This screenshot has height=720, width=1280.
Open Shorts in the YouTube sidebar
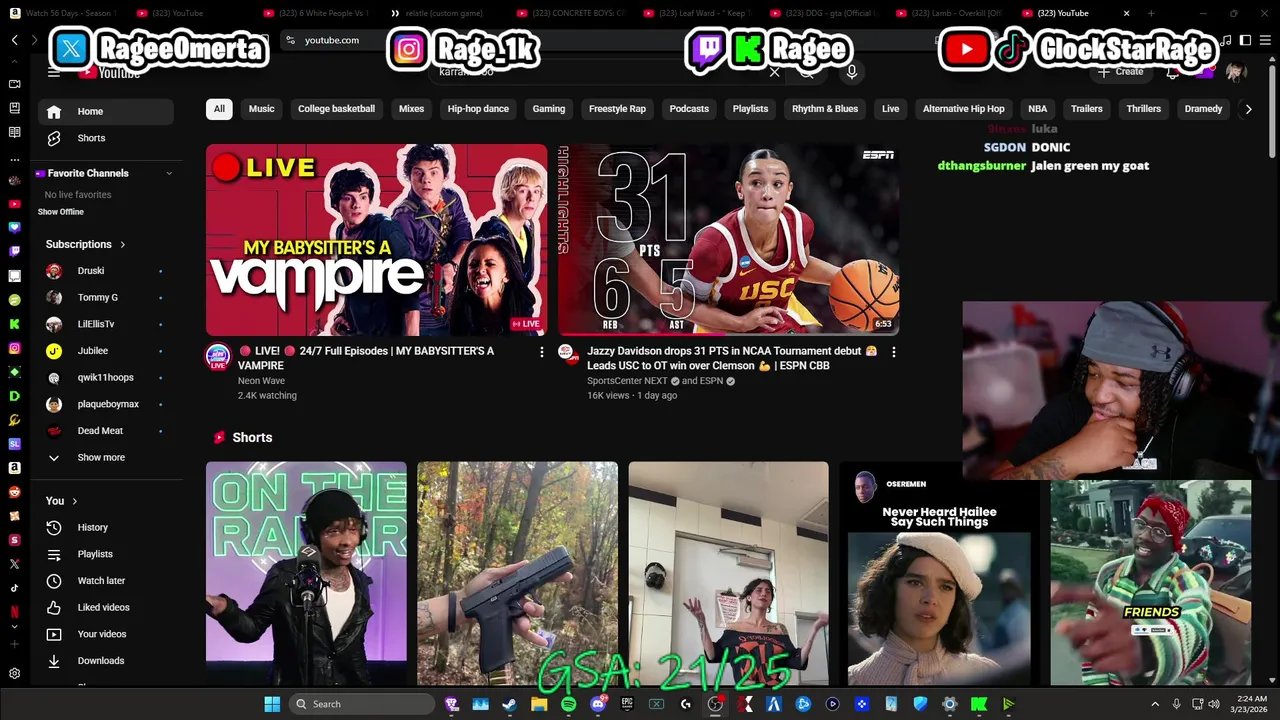(105, 138)
